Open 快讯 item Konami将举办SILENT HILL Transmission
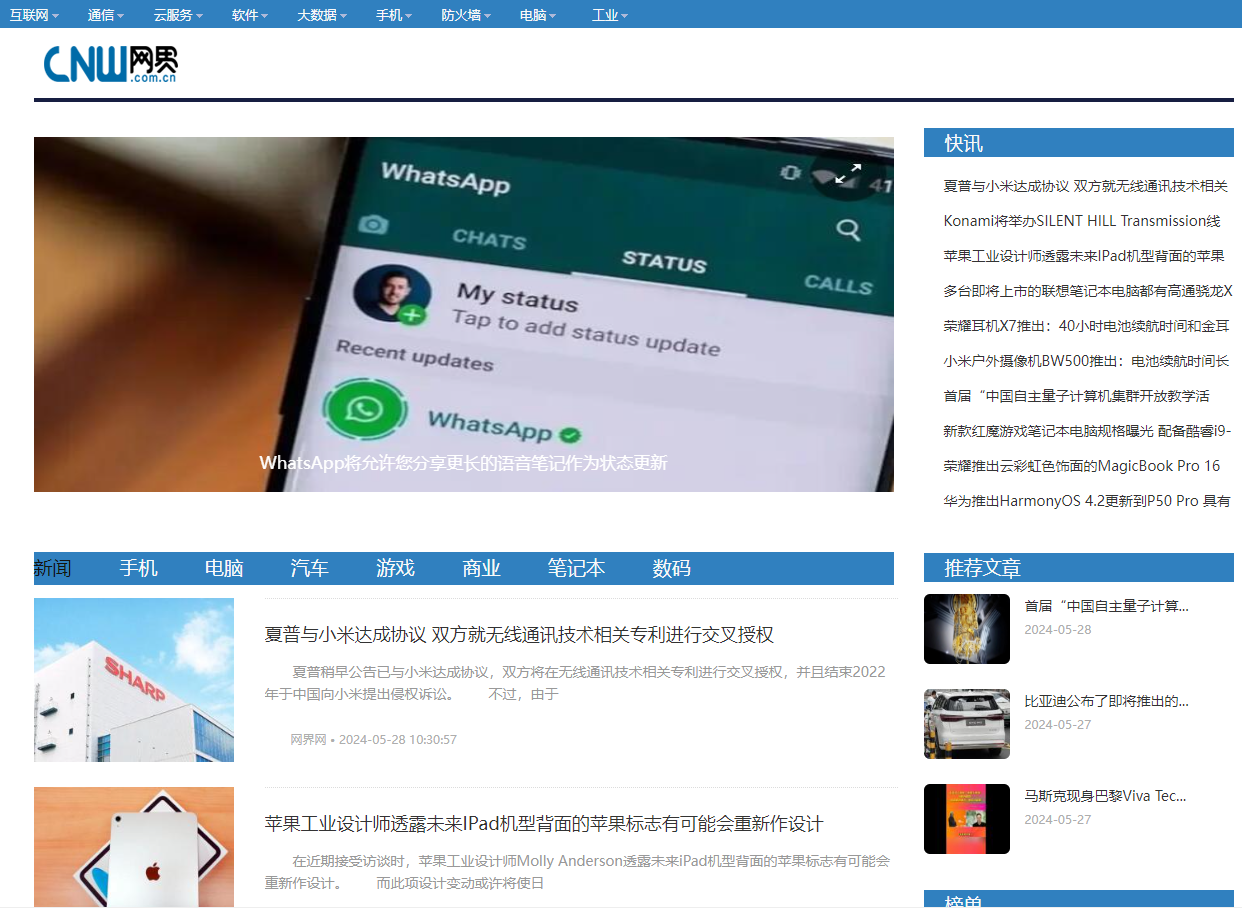The height and width of the screenshot is (910, 1242). [x=1082, y=221]
